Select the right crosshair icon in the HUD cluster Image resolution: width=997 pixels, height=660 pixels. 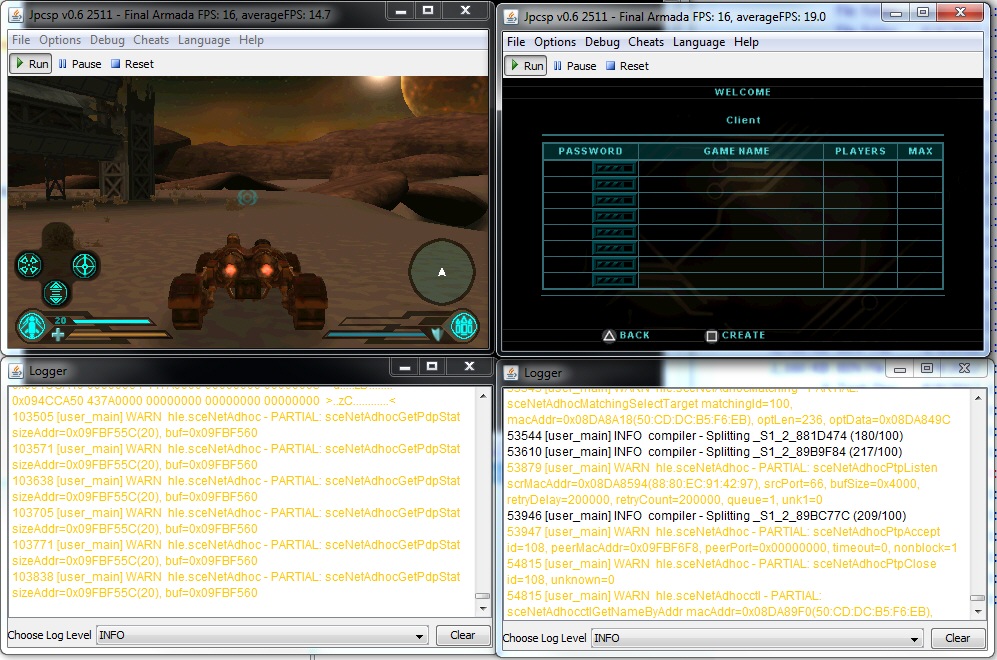(x=84, y=265)
